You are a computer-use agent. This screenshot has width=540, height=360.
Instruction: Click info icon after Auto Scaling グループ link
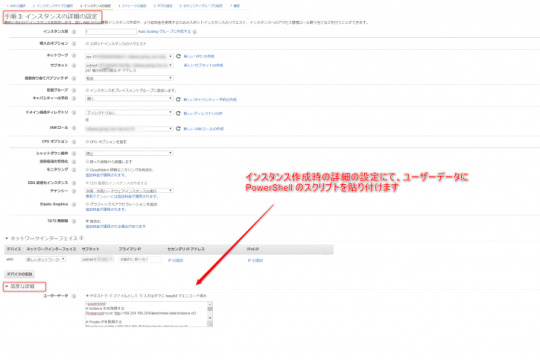click(195, 32)
